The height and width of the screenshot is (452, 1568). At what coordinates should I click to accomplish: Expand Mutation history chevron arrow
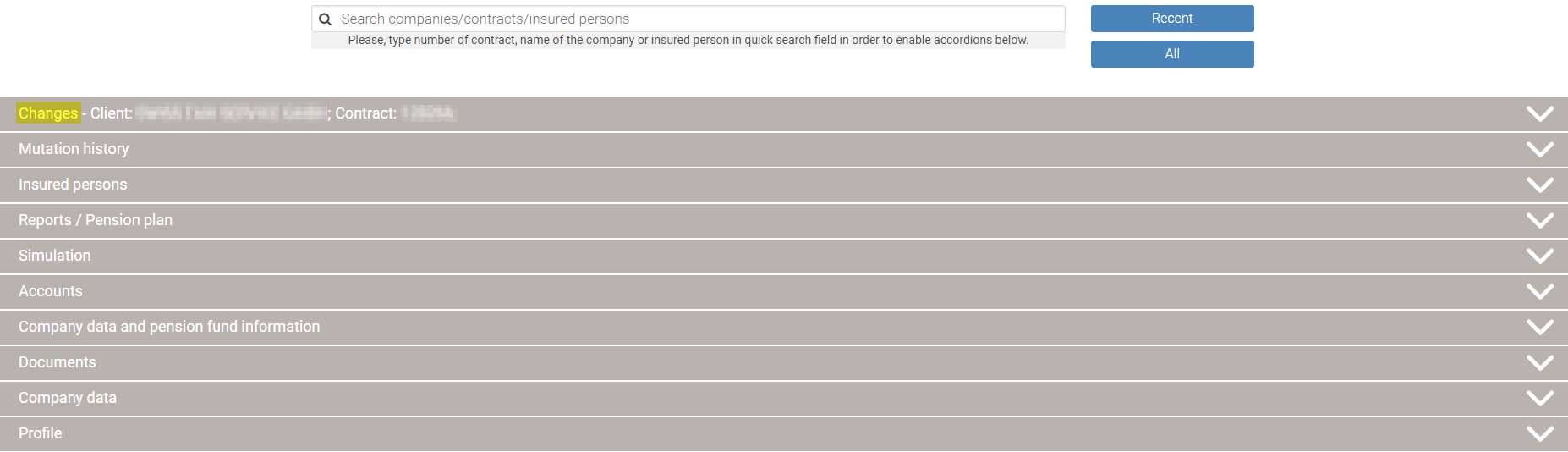pyautogui.click(x=1539, y=149)
